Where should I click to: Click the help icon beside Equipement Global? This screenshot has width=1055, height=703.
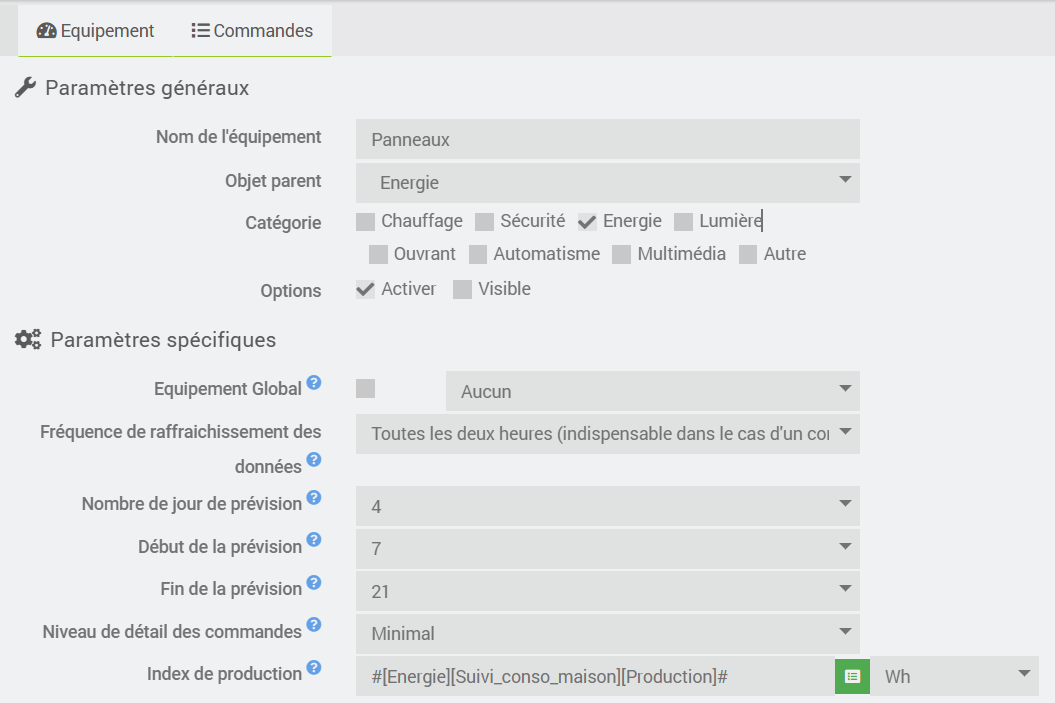314,382
